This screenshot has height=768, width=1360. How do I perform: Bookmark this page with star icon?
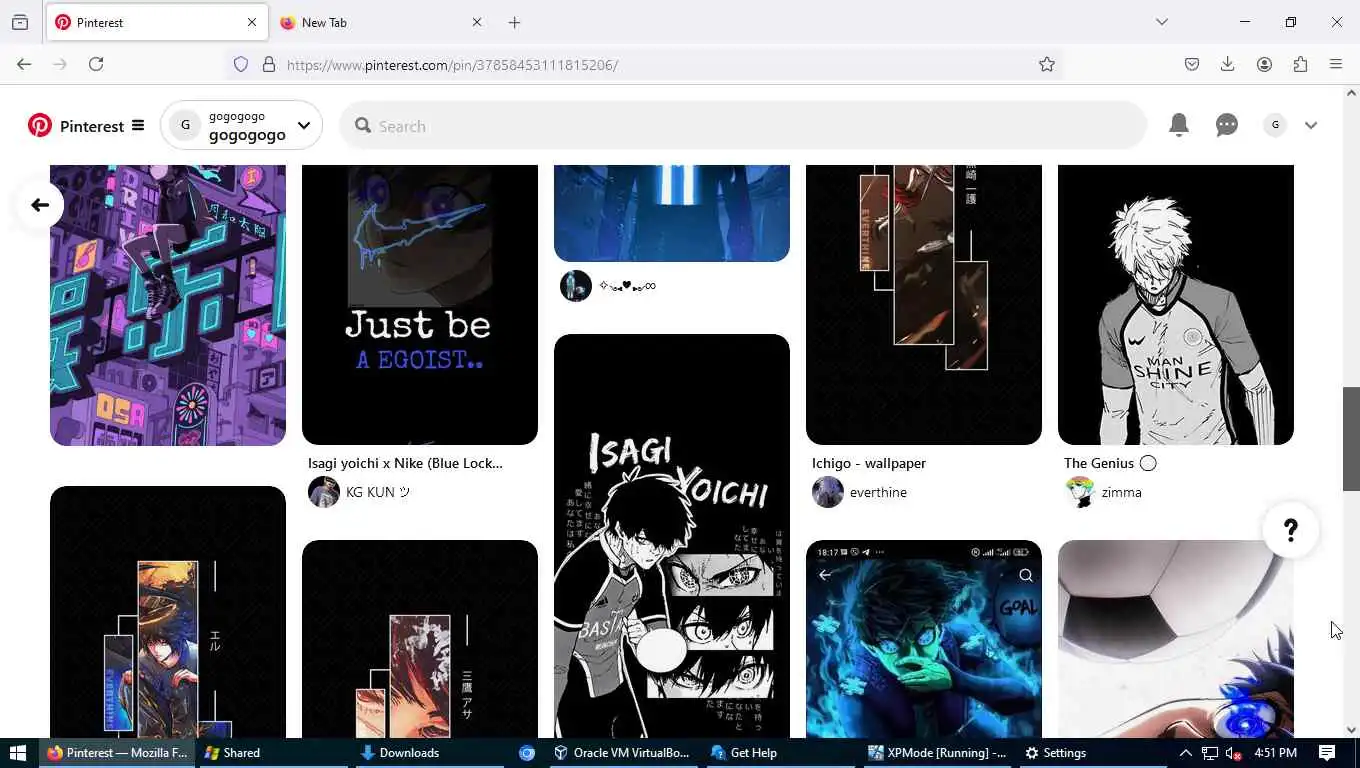1047,64
